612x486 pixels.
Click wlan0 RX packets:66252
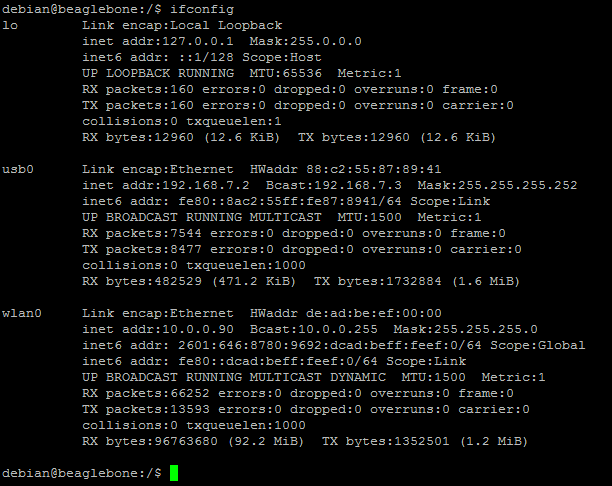(x=146, y=393)
